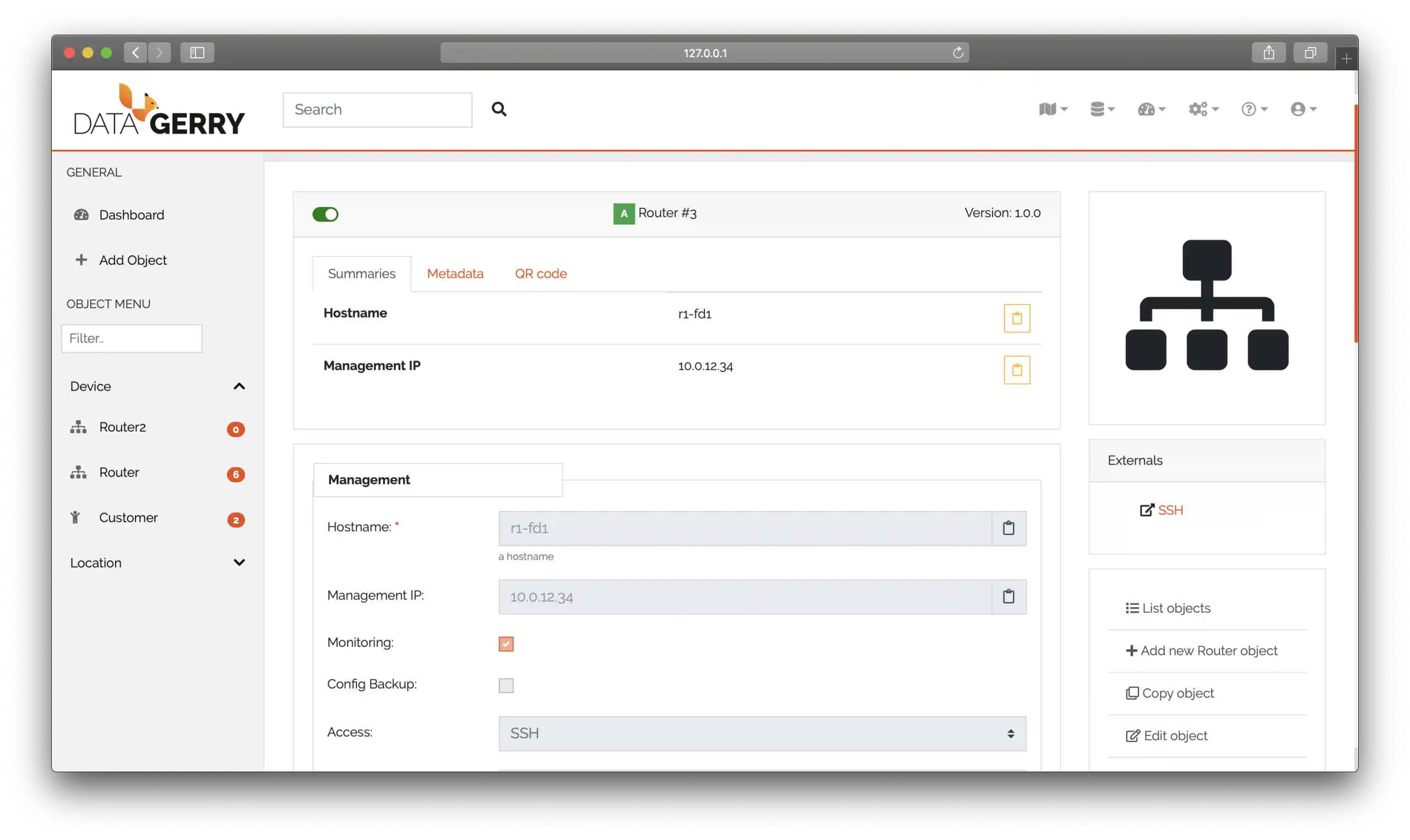Click the Copy object icon
1410x840 pixels.
[x=1131, y=693]
